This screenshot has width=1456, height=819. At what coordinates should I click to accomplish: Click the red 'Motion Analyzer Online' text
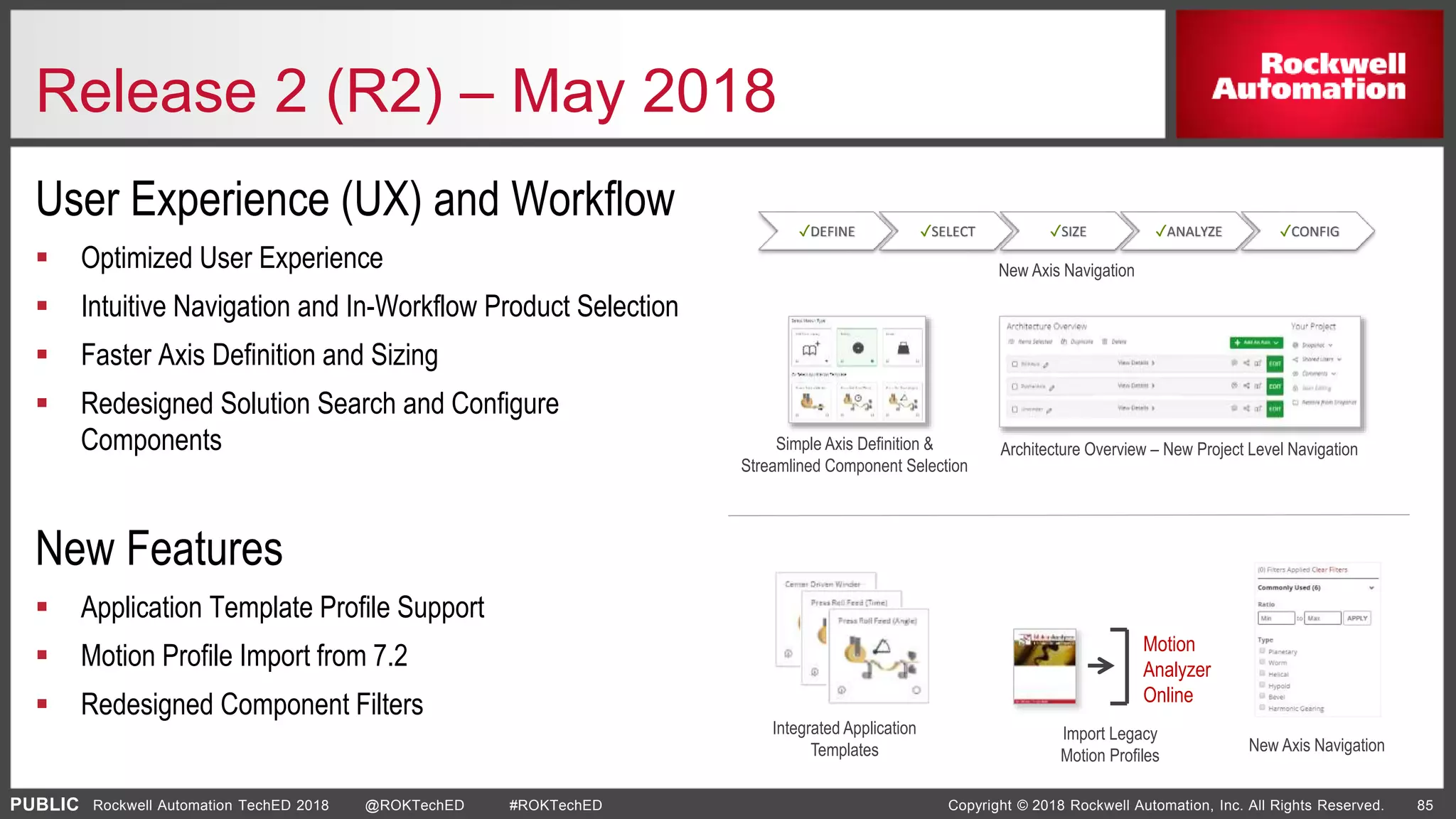pos(1177,670)
